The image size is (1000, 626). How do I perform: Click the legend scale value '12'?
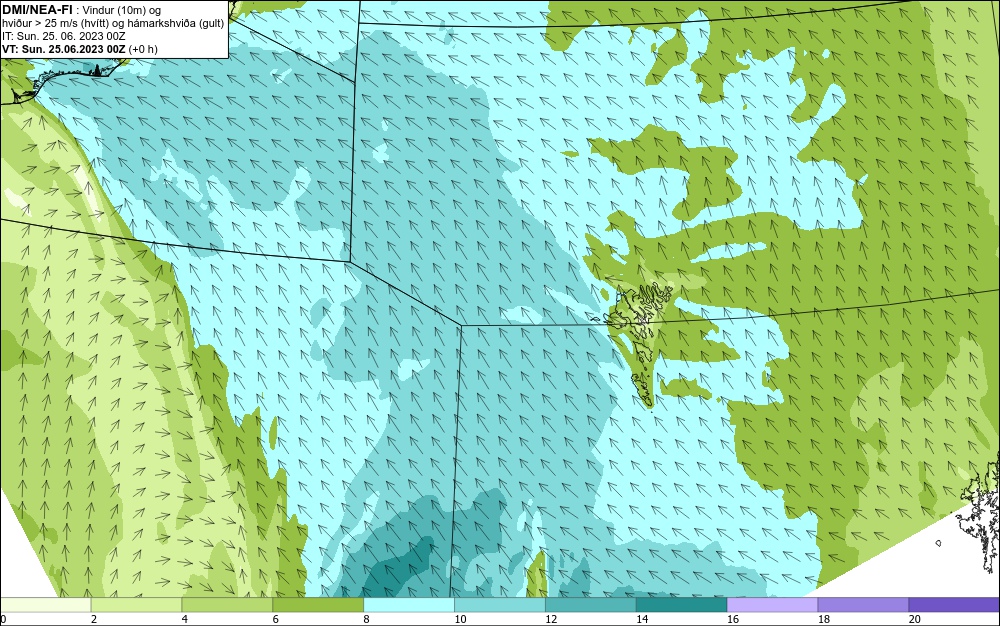551,619
